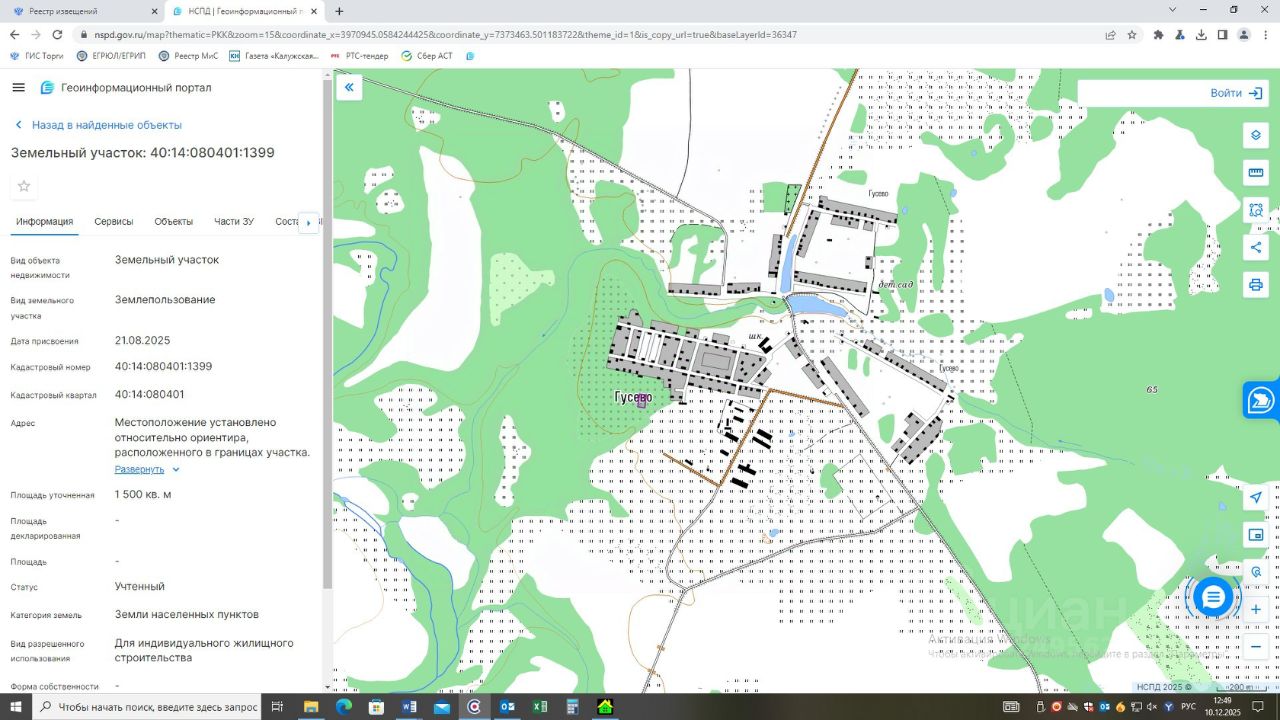
Task: Click the area value 1 500 кв. м
Action: (143, 494)
